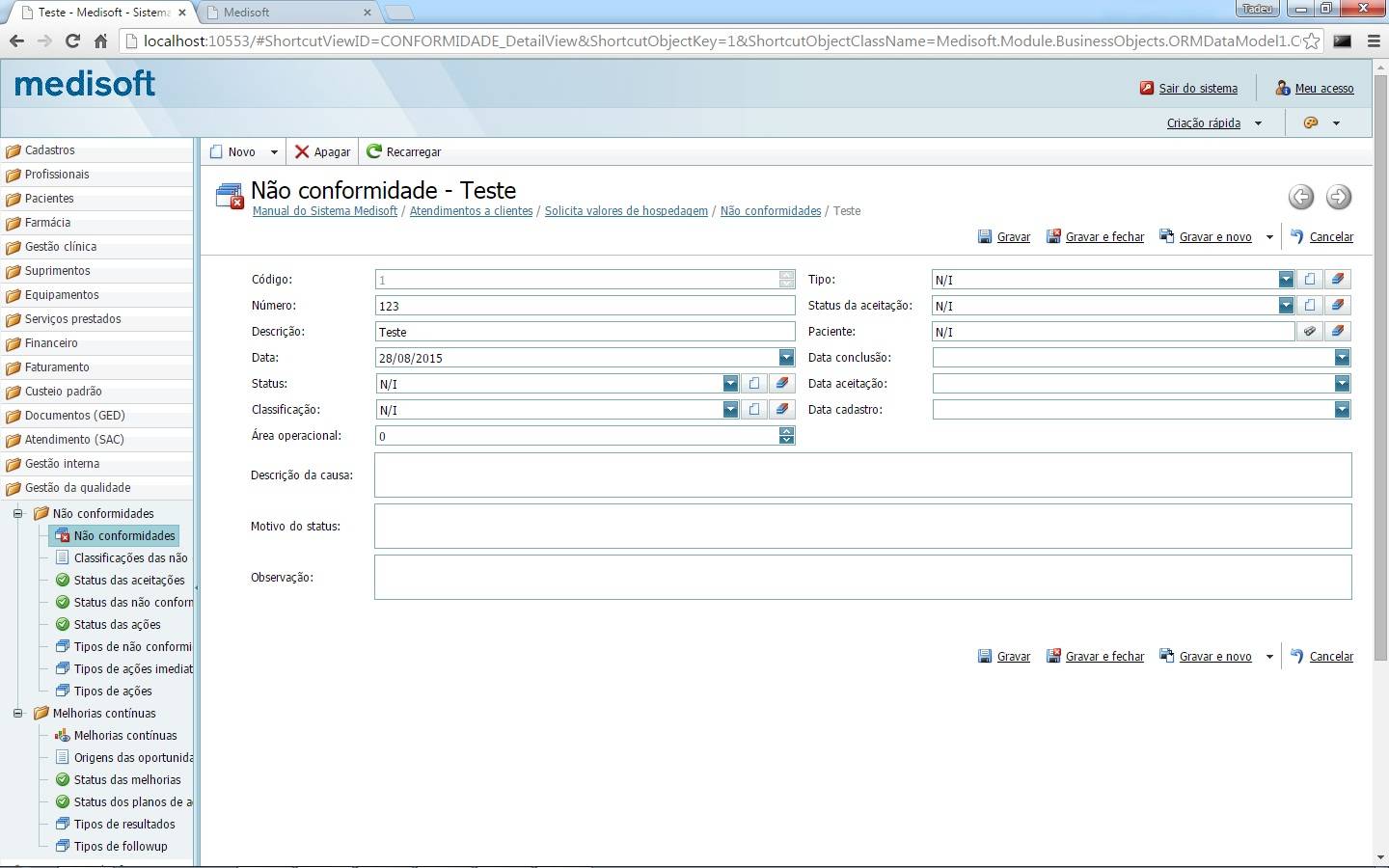Clear Status da aceitação with eraser icon

click(1338, 306)
